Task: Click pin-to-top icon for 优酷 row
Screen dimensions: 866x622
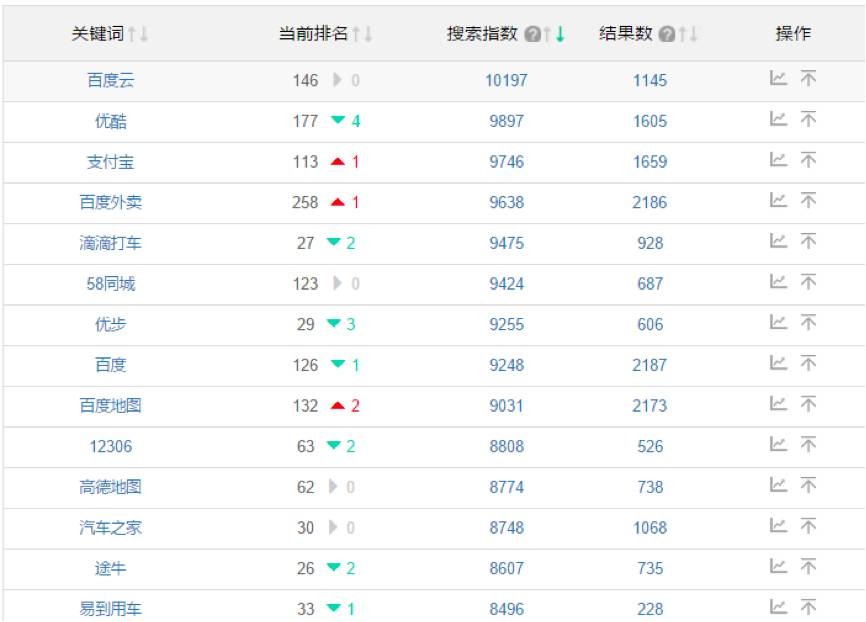Action: pyautogui.click(x=808, y=119)
